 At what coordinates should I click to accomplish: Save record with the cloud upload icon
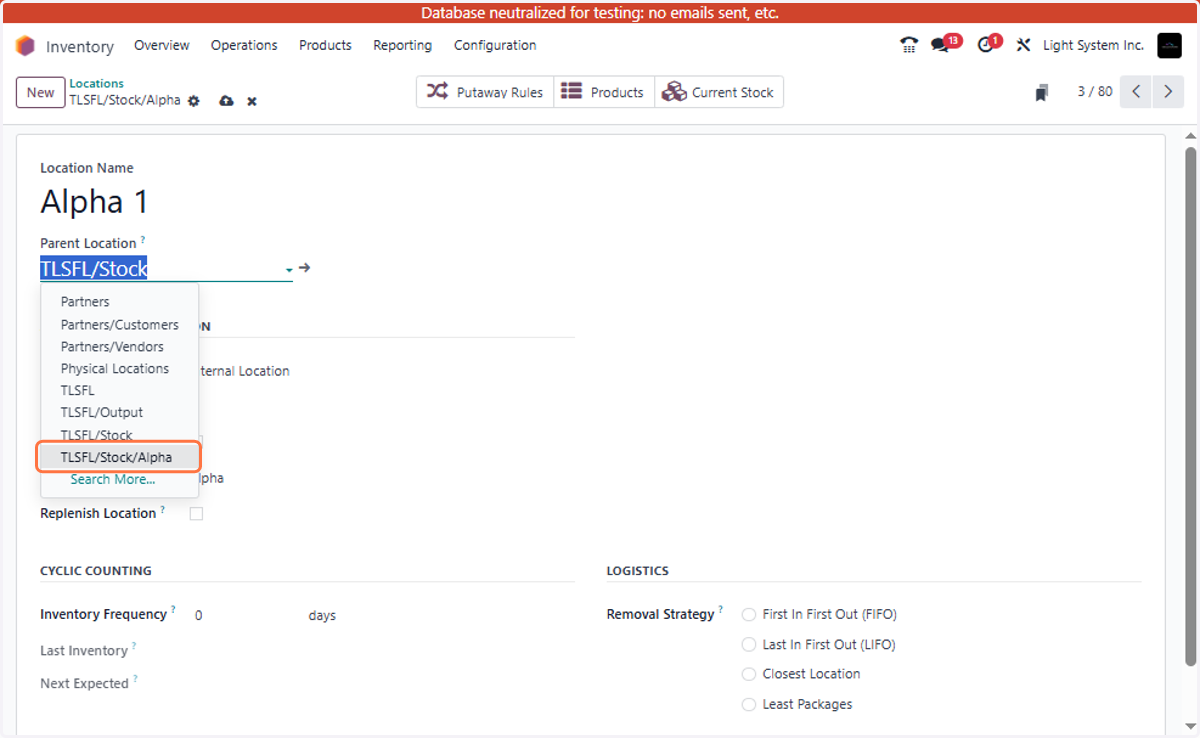tap(226, 101)
